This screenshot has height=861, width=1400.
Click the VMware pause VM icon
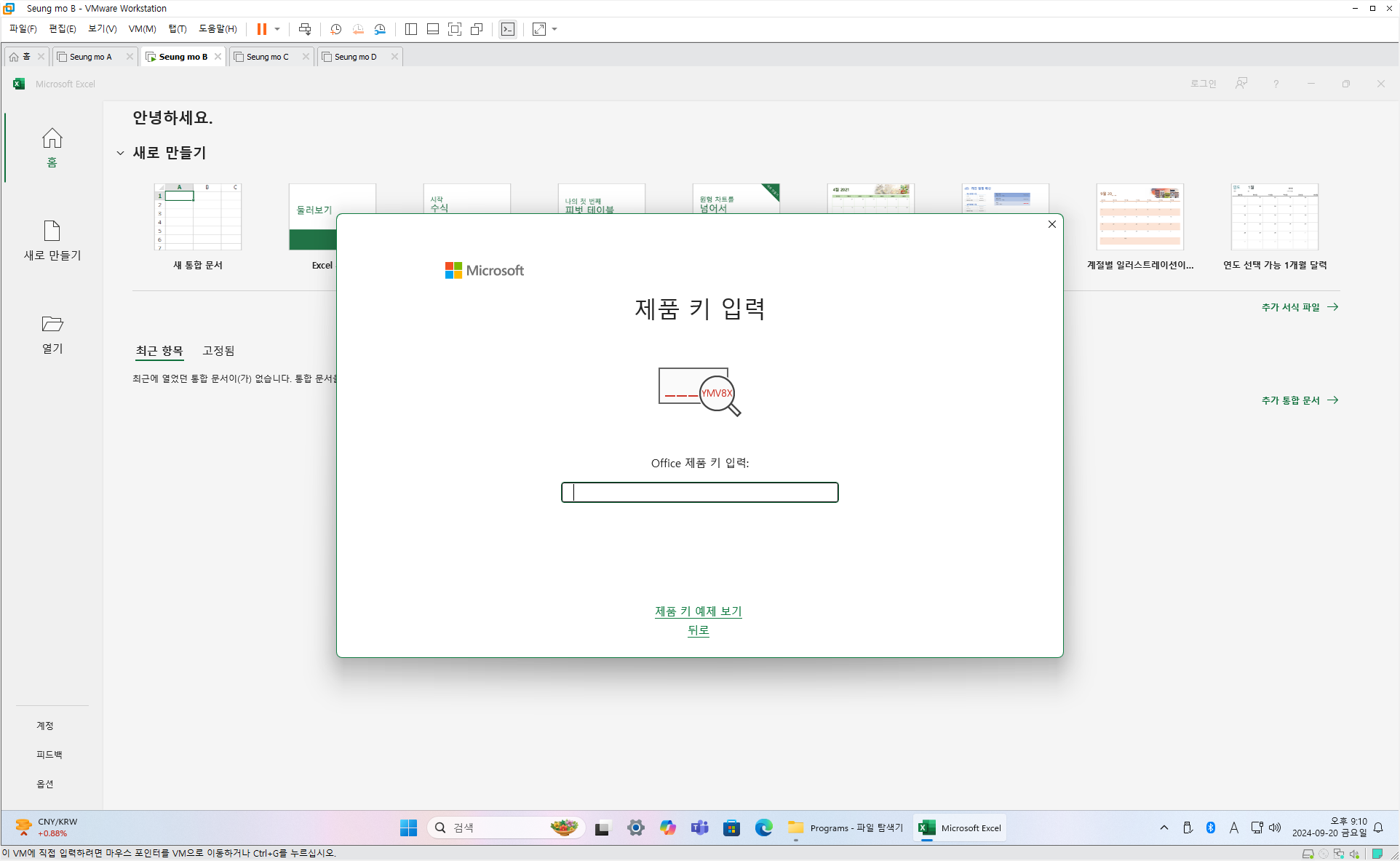[261, 29]
